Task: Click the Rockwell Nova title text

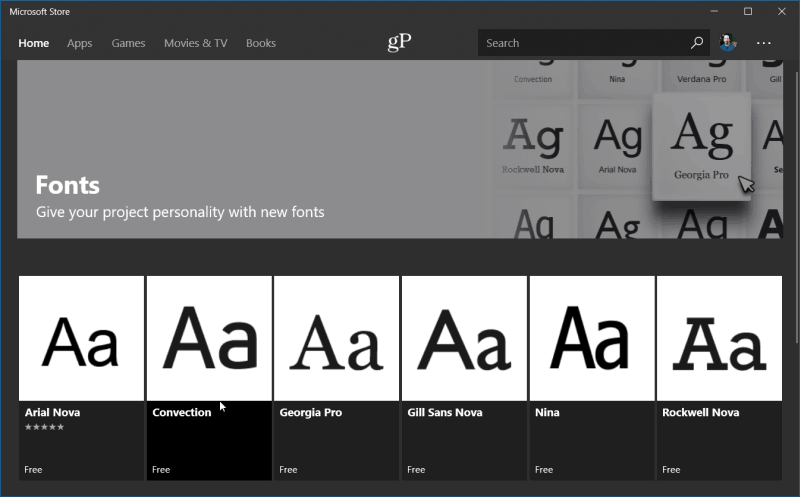Action: click(x=701, y=412)
